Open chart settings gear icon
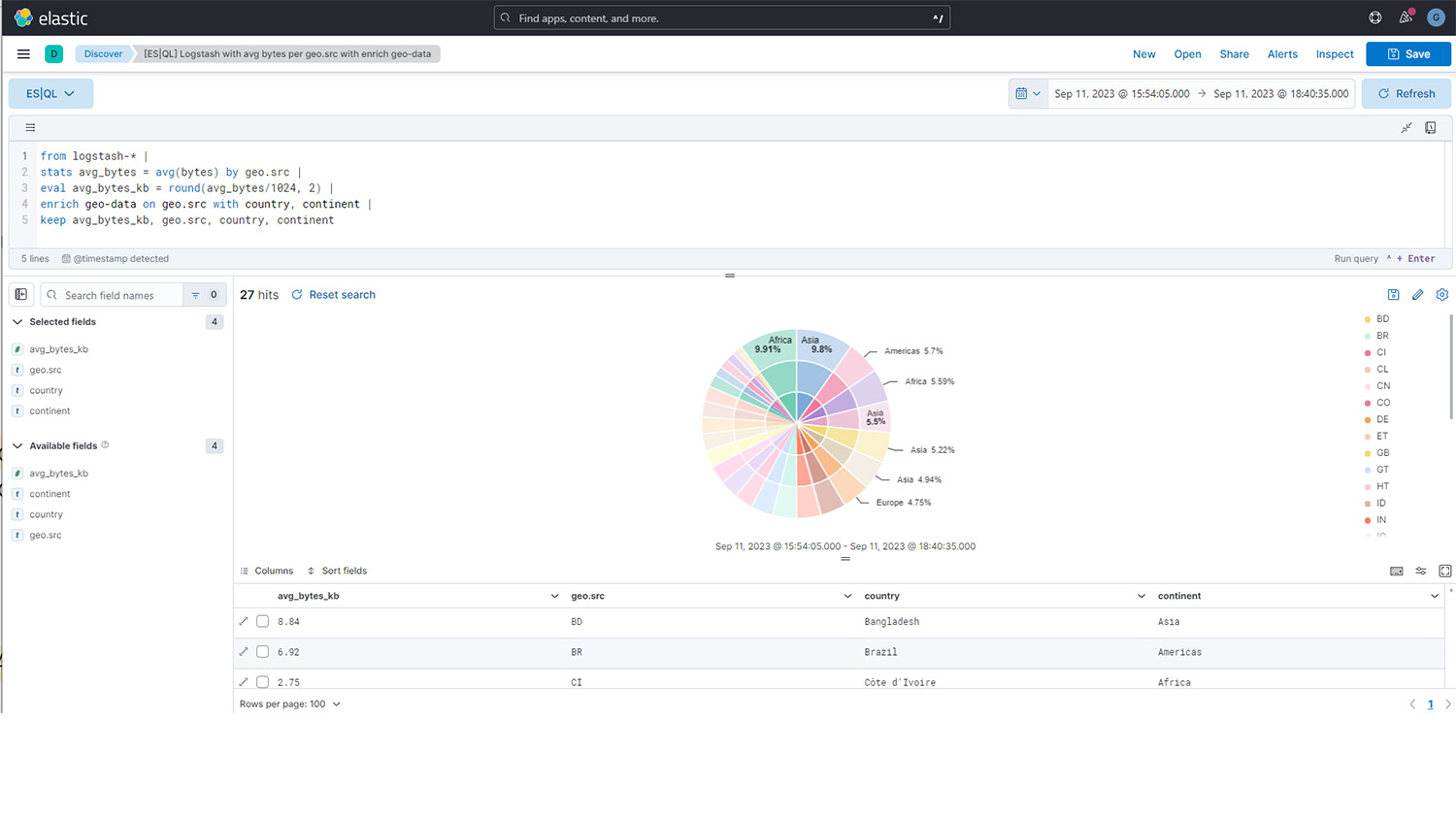Viewport: 1456px width, 819px height. [1442, 295]
